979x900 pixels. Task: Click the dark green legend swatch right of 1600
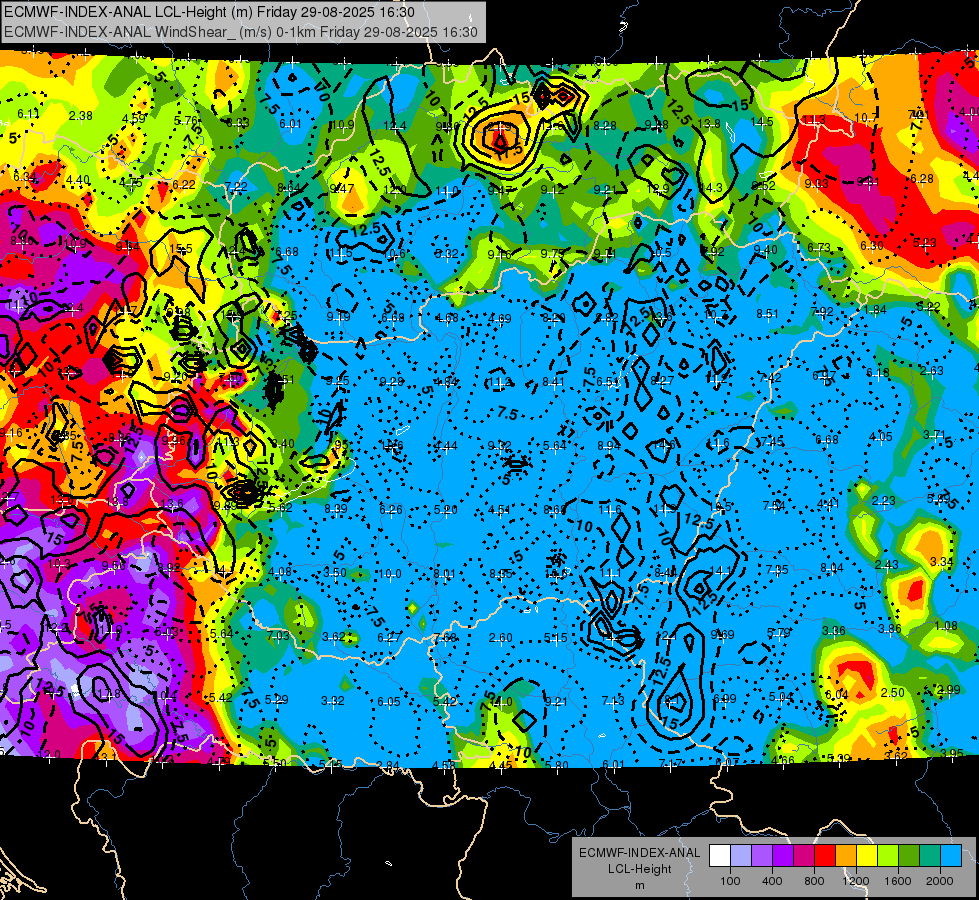[x=908, y=856]
